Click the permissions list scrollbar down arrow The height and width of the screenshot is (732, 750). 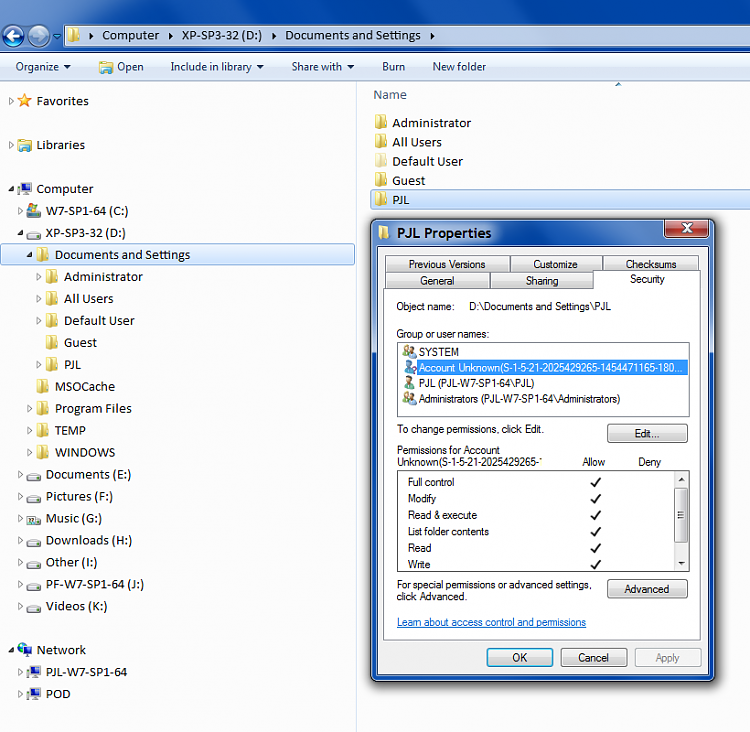click(x=682, y=563)
